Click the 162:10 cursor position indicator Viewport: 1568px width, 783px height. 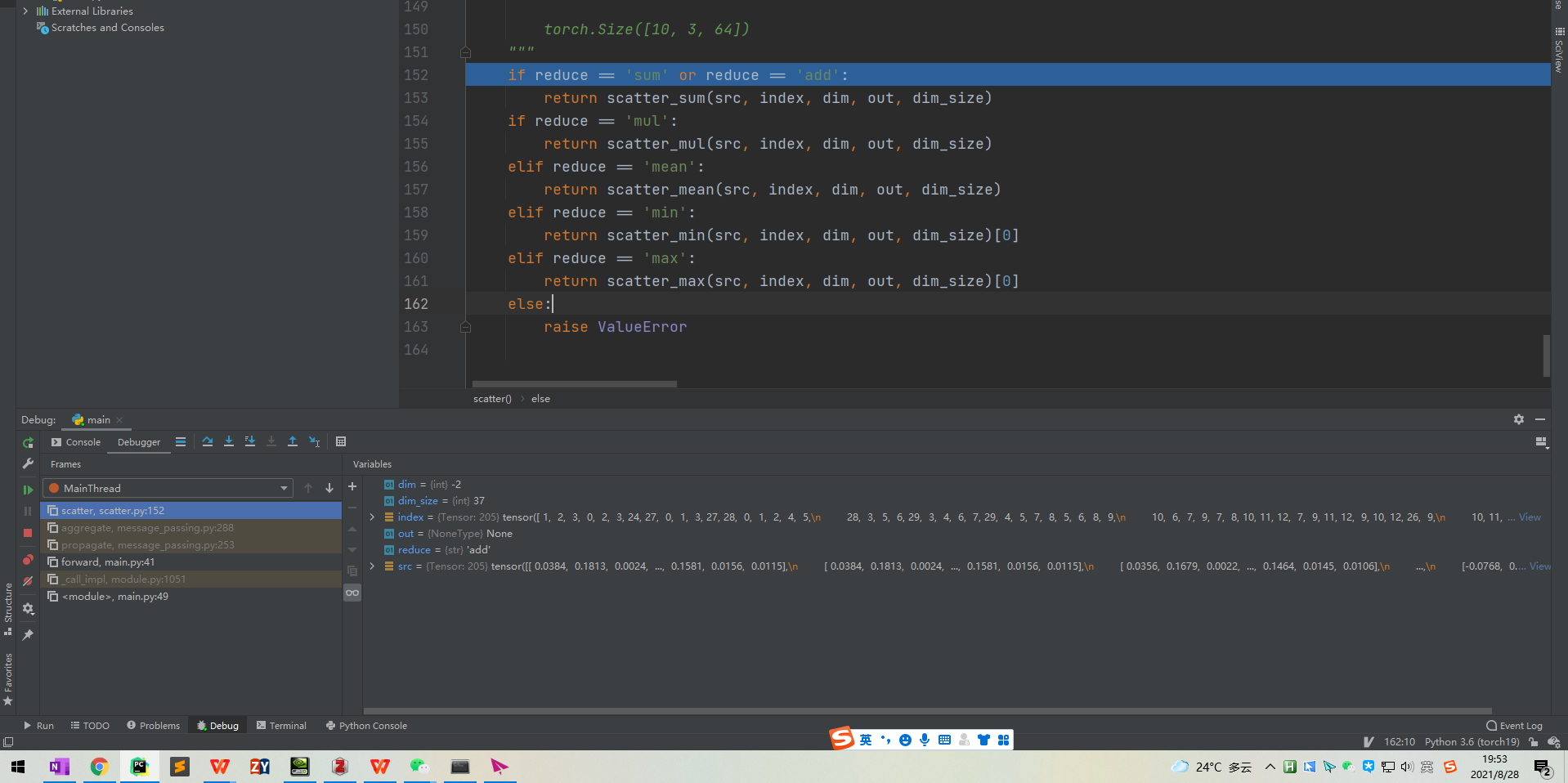1399,742
